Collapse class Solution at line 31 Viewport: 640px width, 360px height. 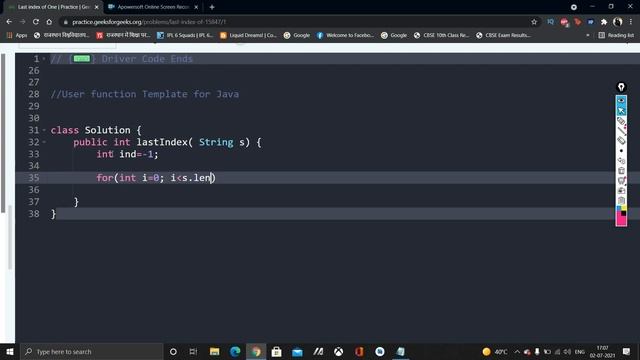click(44, 130)
